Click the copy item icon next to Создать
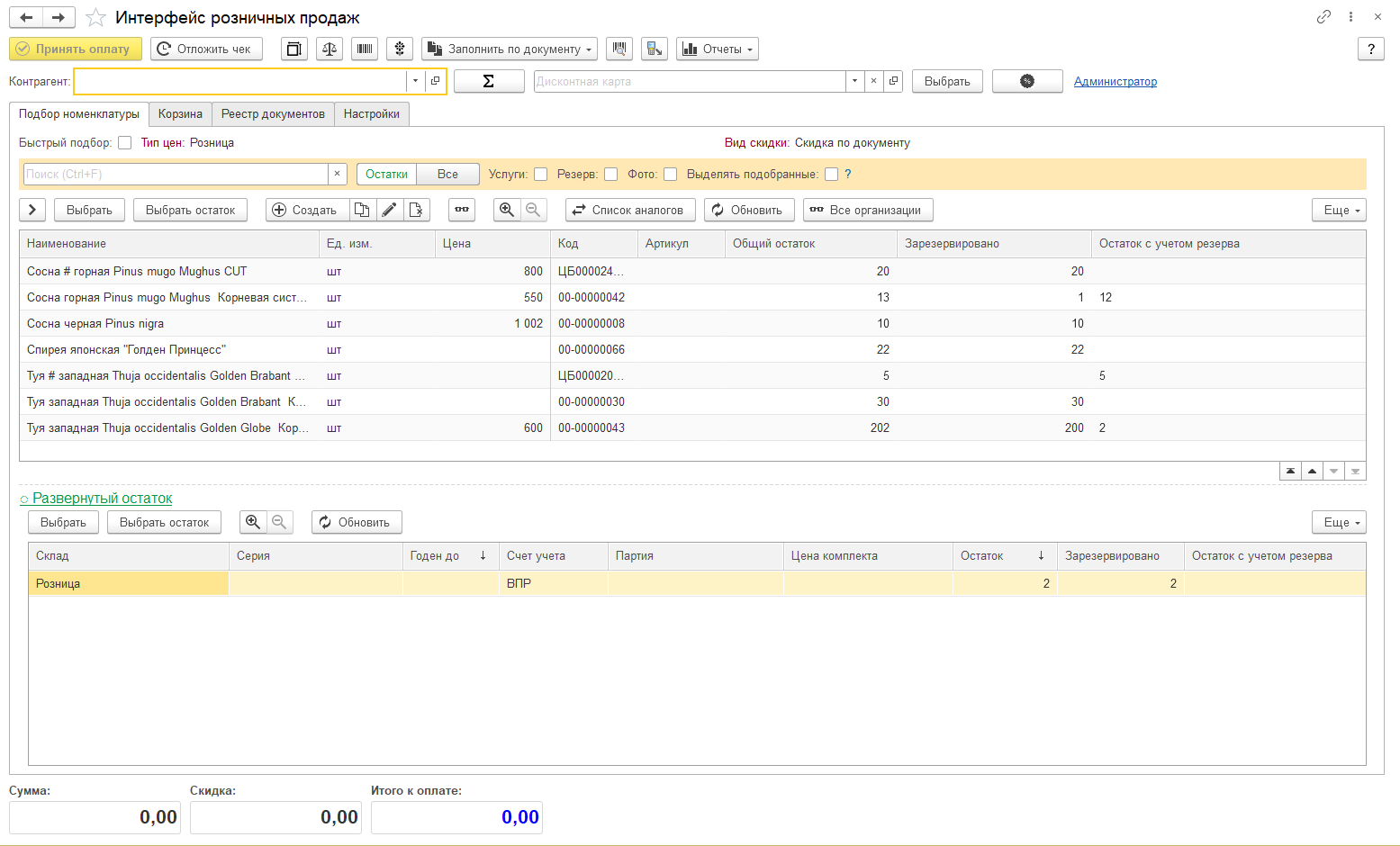The width and height of the screenshot is (1400, 846). (362, 210)
